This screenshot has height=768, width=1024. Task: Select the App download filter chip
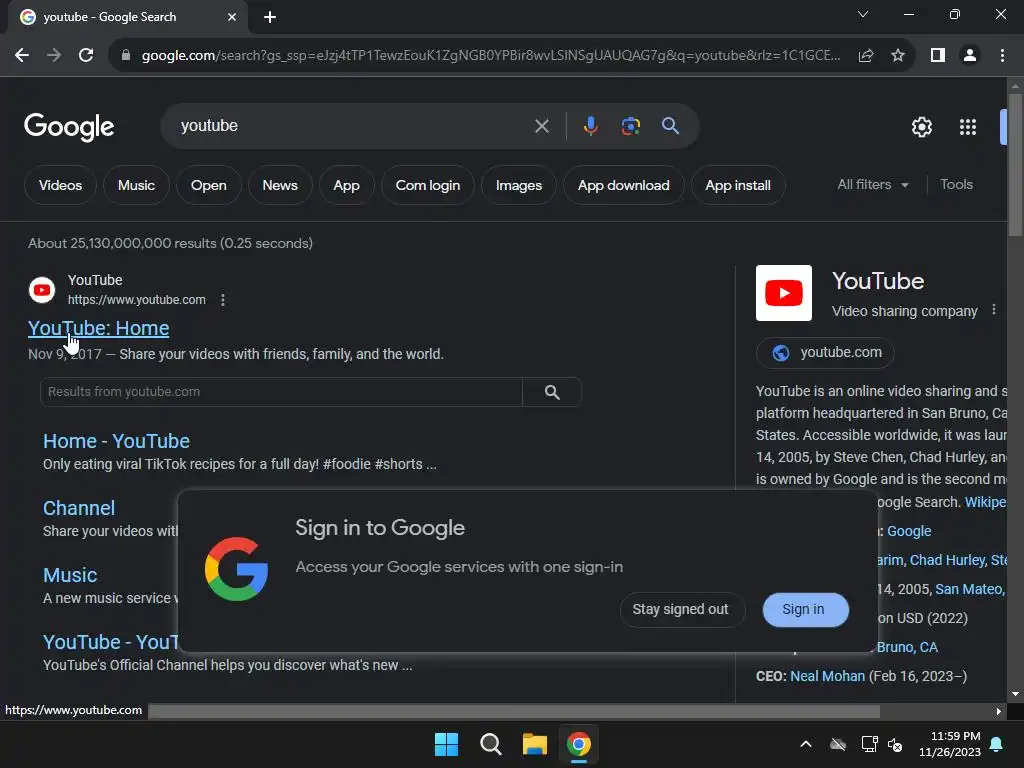click(x=624, y=185)
